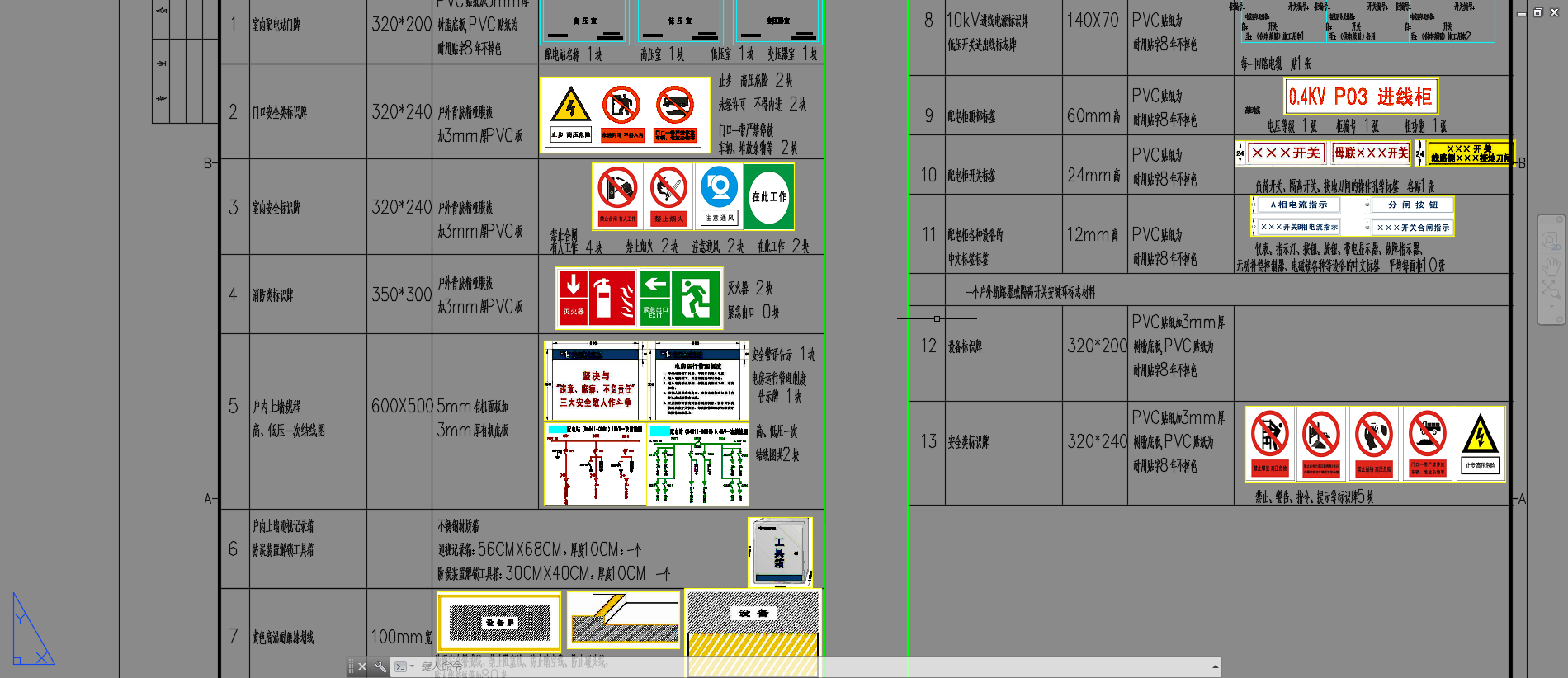Viewport: 1568px width, 678px height.
Task: Click '12mm高' value in row 11
Action: [x=1093, y=235]
